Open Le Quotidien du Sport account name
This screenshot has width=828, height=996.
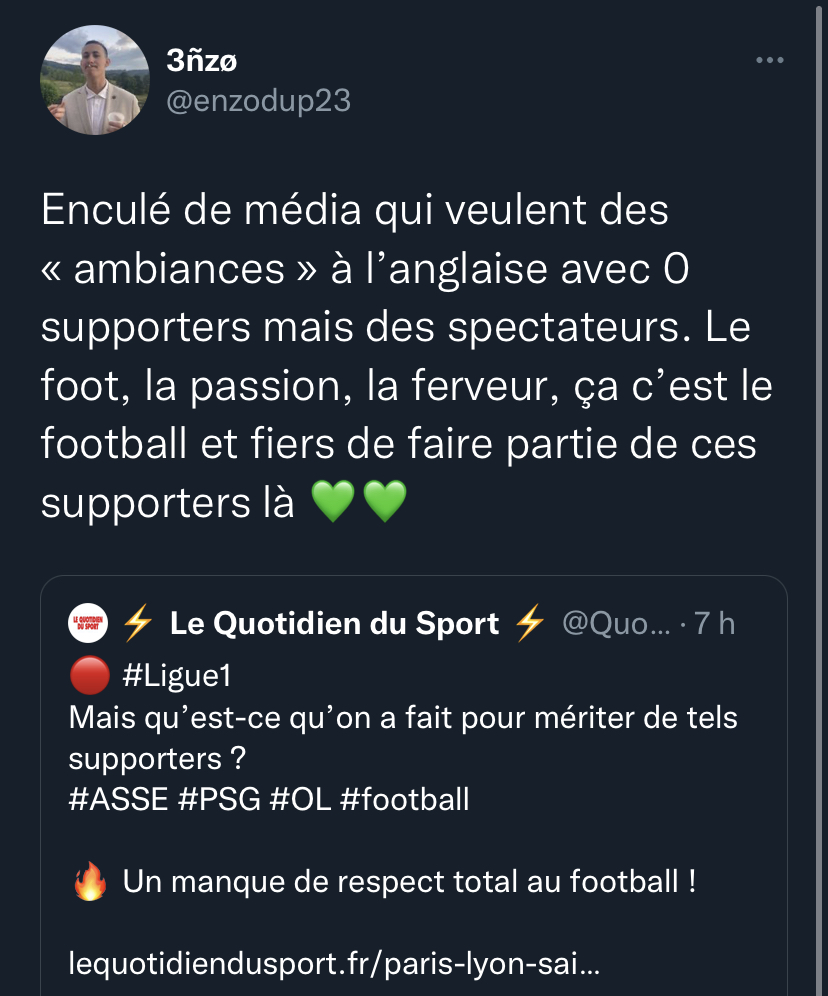click(x=334, y=623)
